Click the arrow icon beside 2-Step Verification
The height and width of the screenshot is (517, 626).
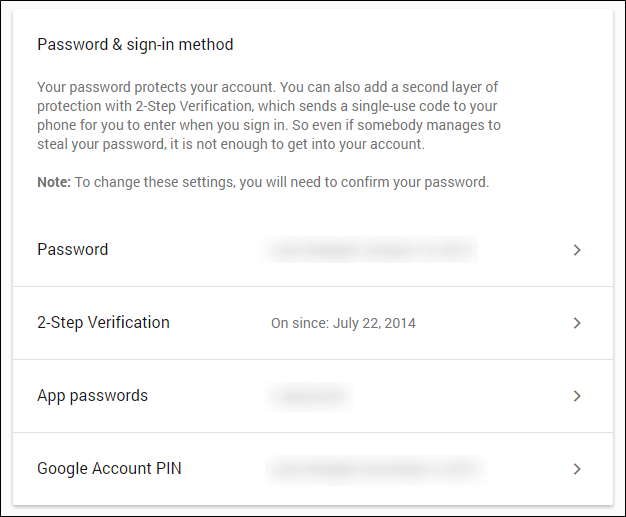click(x=577, y=323)
